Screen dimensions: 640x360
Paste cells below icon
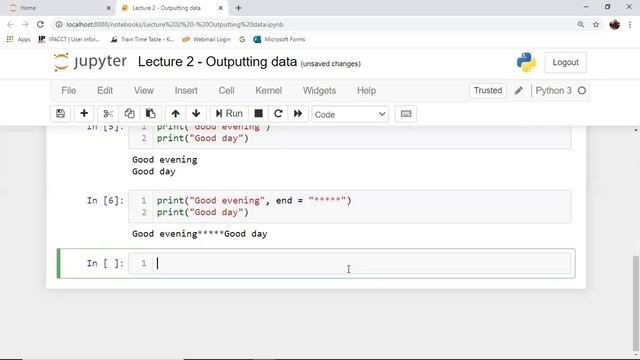coord(151,114)
